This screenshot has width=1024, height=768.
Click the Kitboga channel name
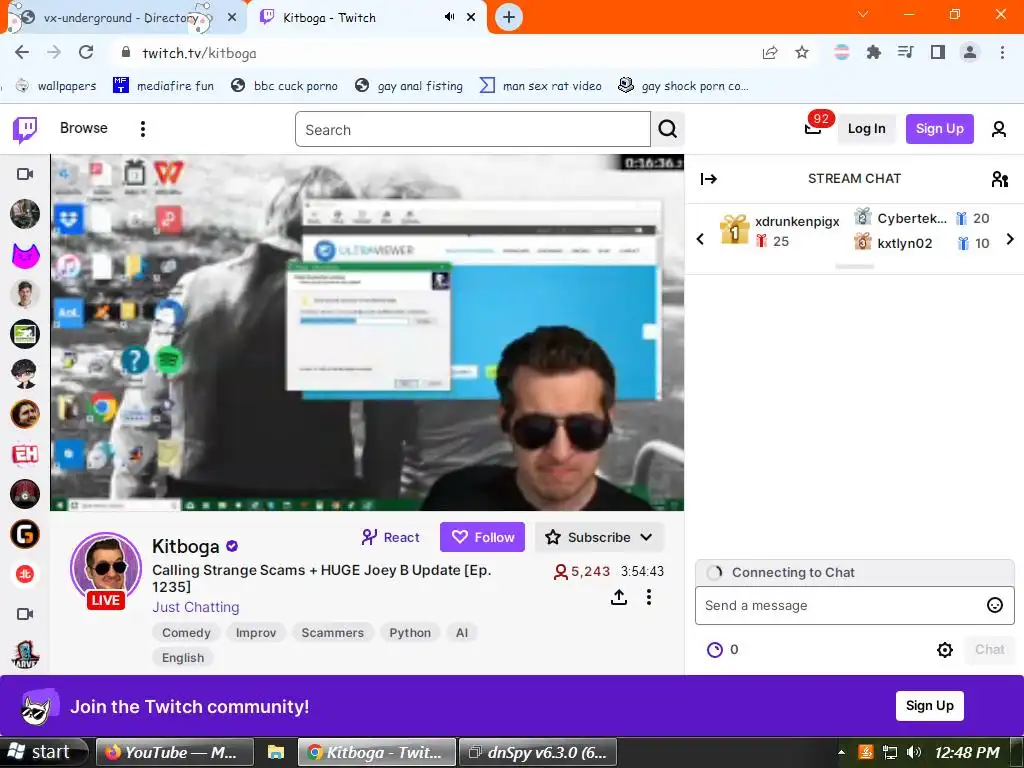[185, 546]
